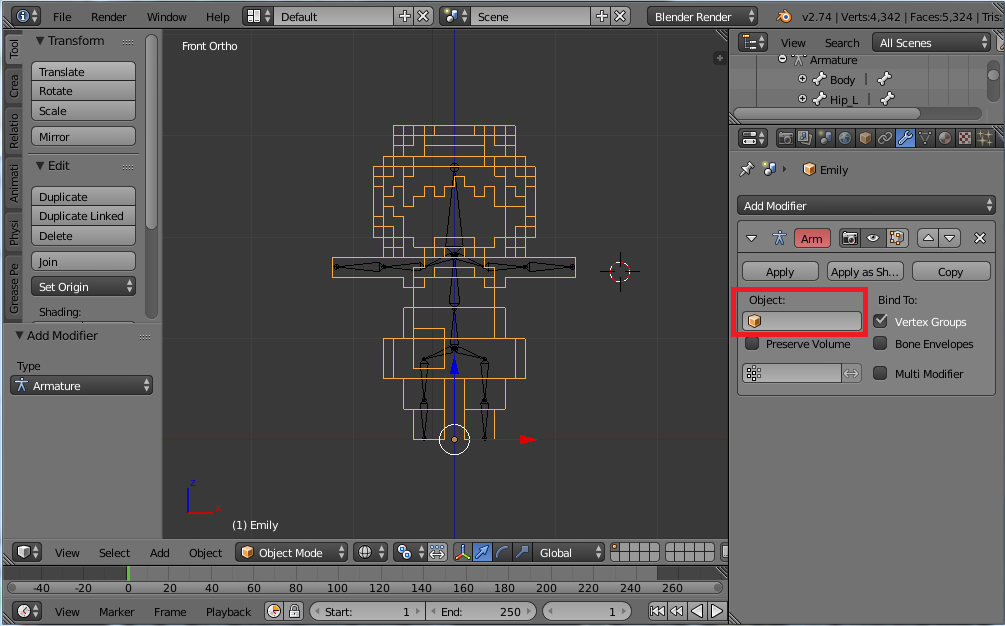The image size is (1005, 626).
Task: Open the viewport shading dropdown
Action: [x=371, y=552]
